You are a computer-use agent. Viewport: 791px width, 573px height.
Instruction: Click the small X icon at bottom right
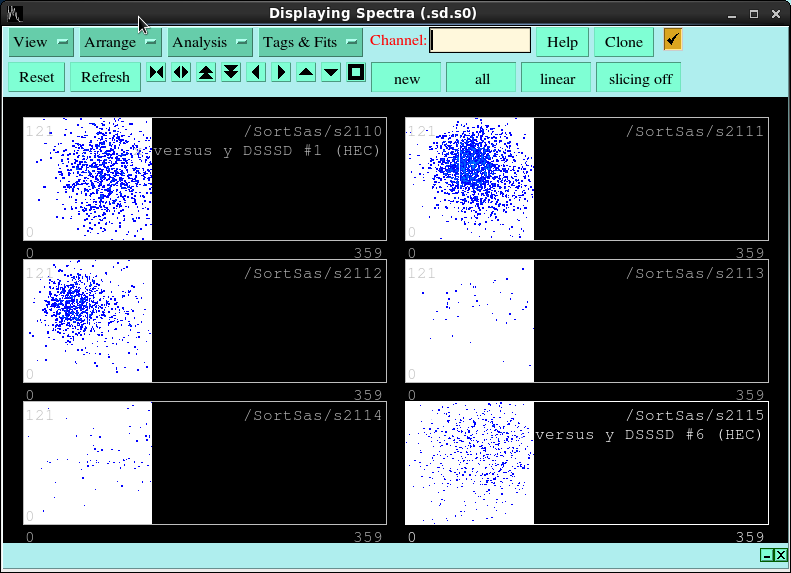point(780,555)
